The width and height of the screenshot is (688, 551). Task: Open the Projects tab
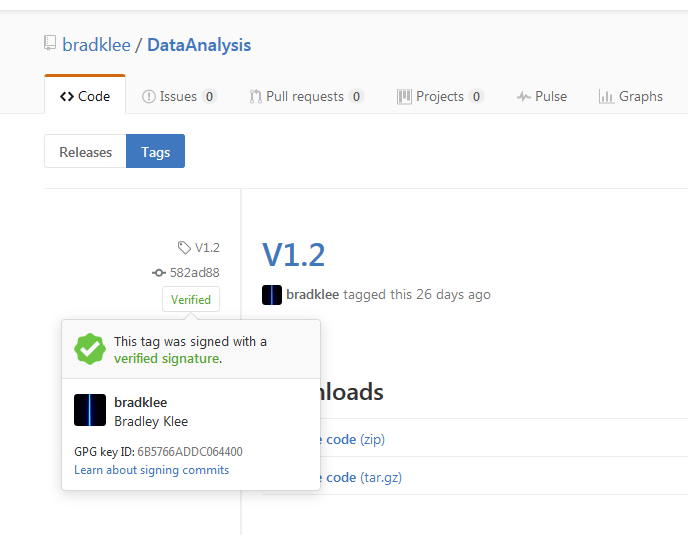(x=440, y=96)
